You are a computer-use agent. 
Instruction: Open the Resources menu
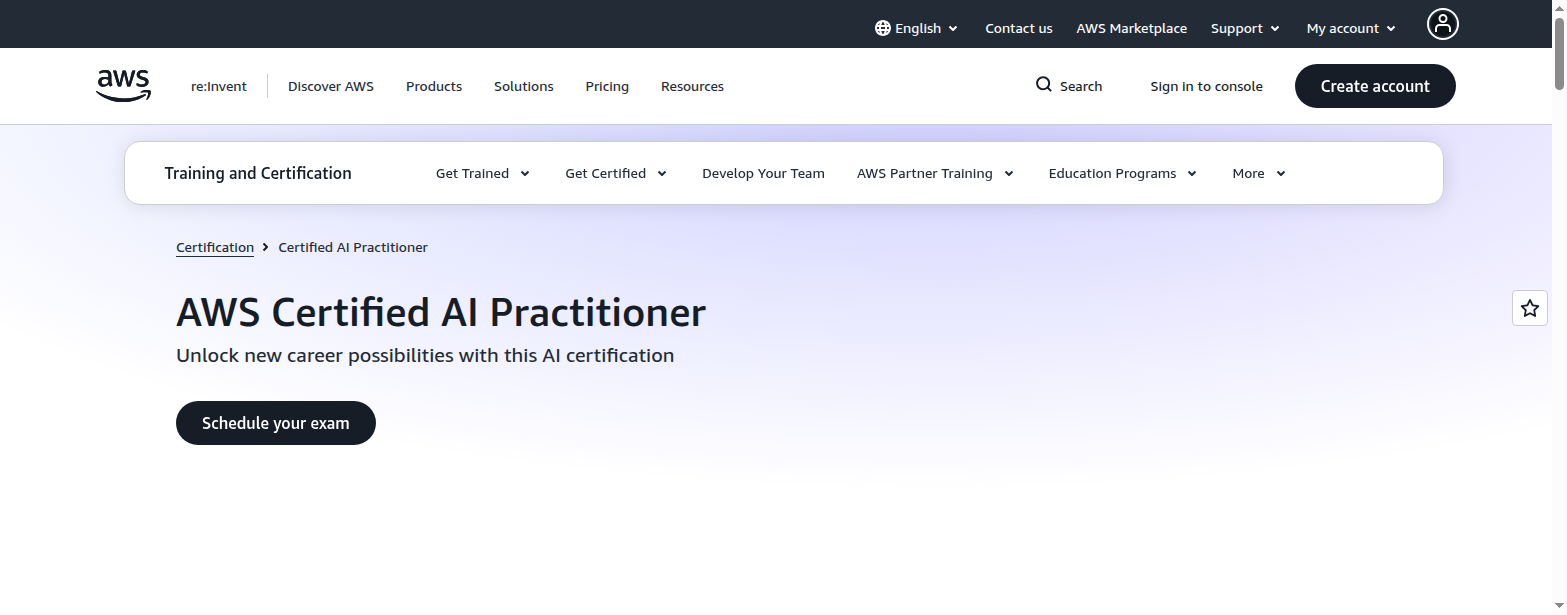[x=692, y=86]
